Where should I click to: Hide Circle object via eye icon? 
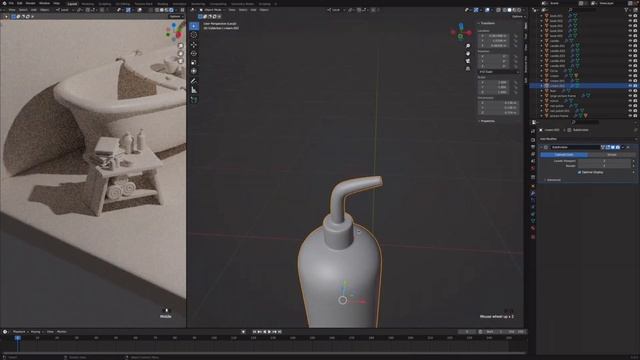click(x=630, y=71)
